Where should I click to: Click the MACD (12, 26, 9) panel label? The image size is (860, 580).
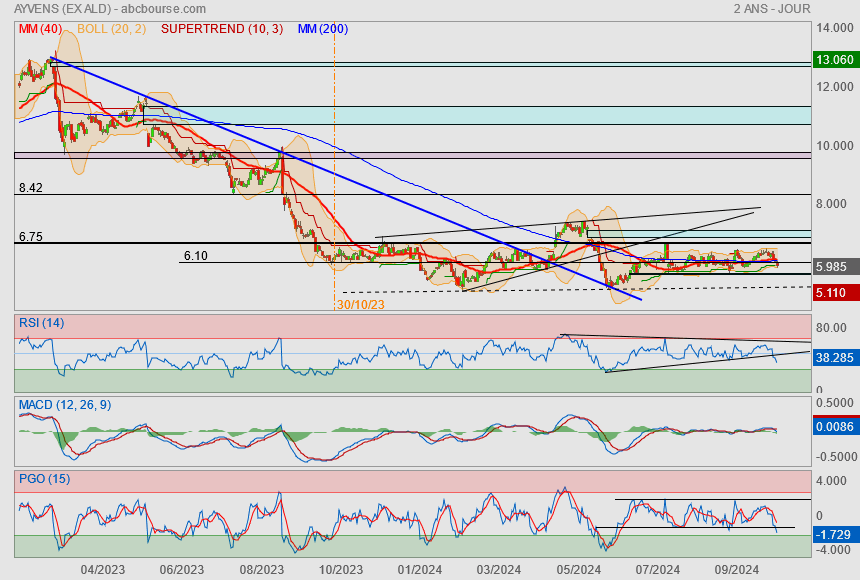(65, 405)
